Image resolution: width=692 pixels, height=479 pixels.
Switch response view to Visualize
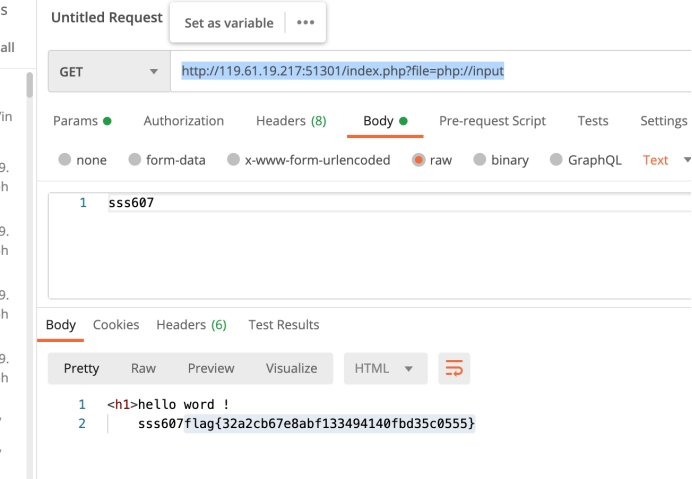291,368
